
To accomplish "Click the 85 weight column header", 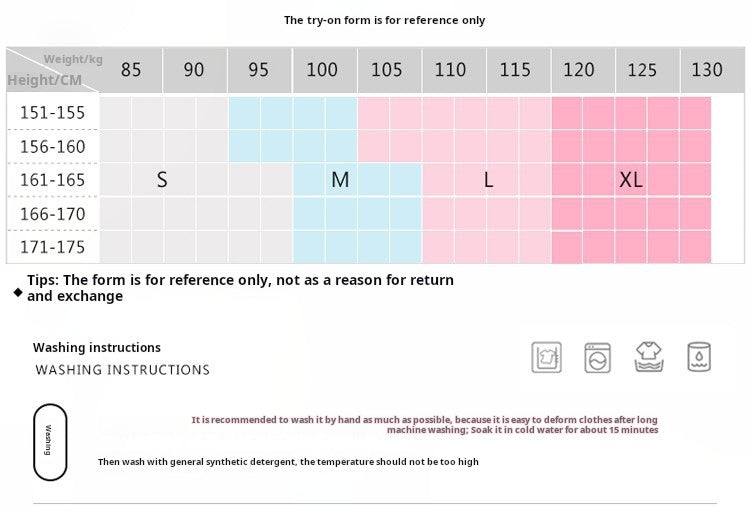I will [131, 70].
